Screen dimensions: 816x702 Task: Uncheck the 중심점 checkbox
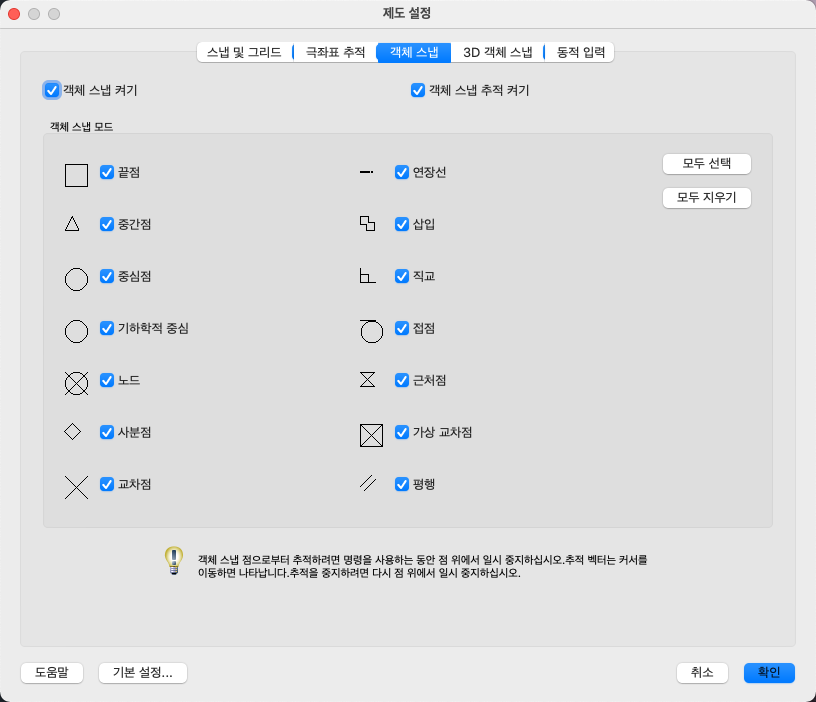(x=107, y=276)
